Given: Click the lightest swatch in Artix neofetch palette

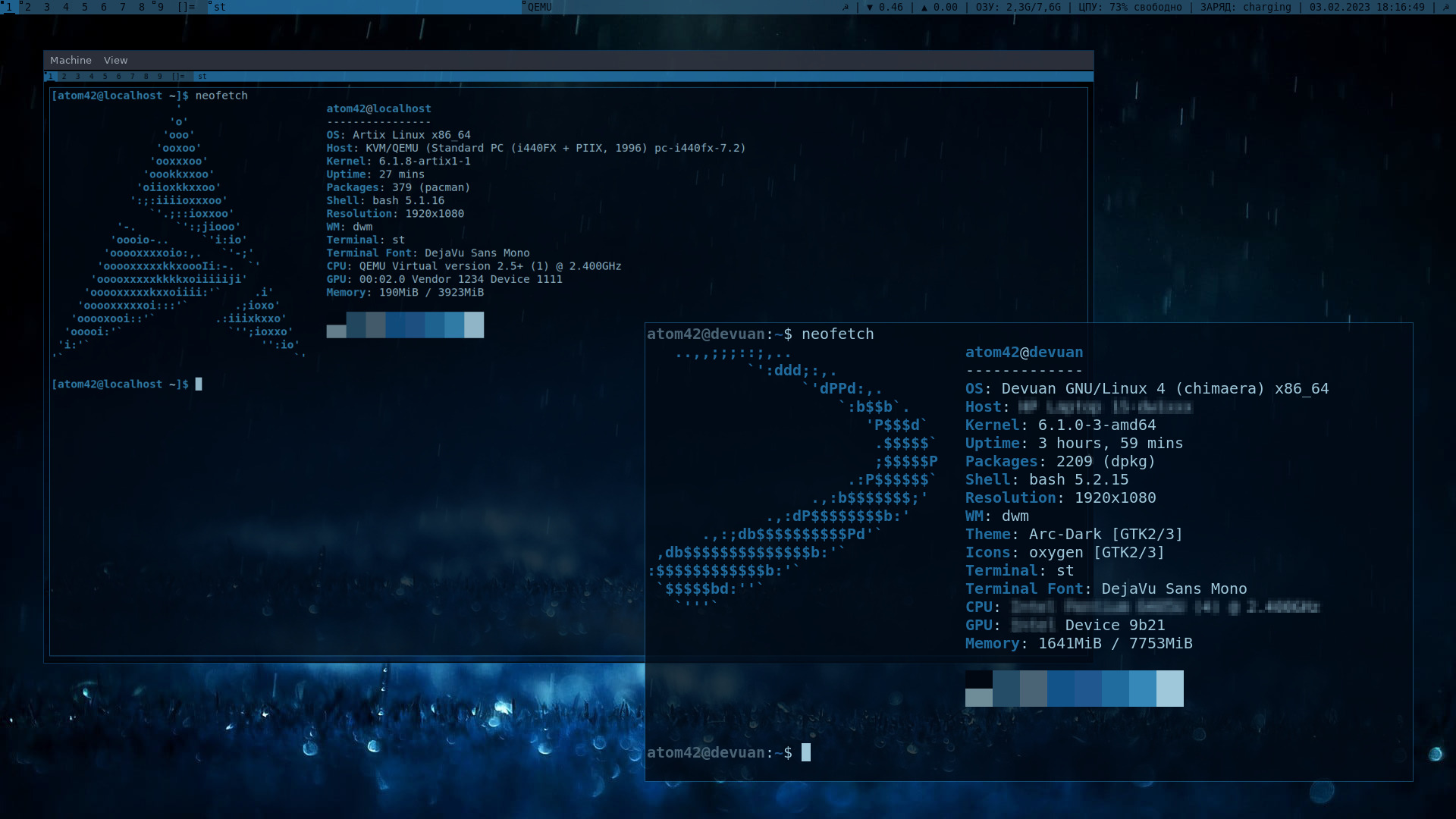Looking at the screenshot, I should pyautogui.click(x=474, y=325).
